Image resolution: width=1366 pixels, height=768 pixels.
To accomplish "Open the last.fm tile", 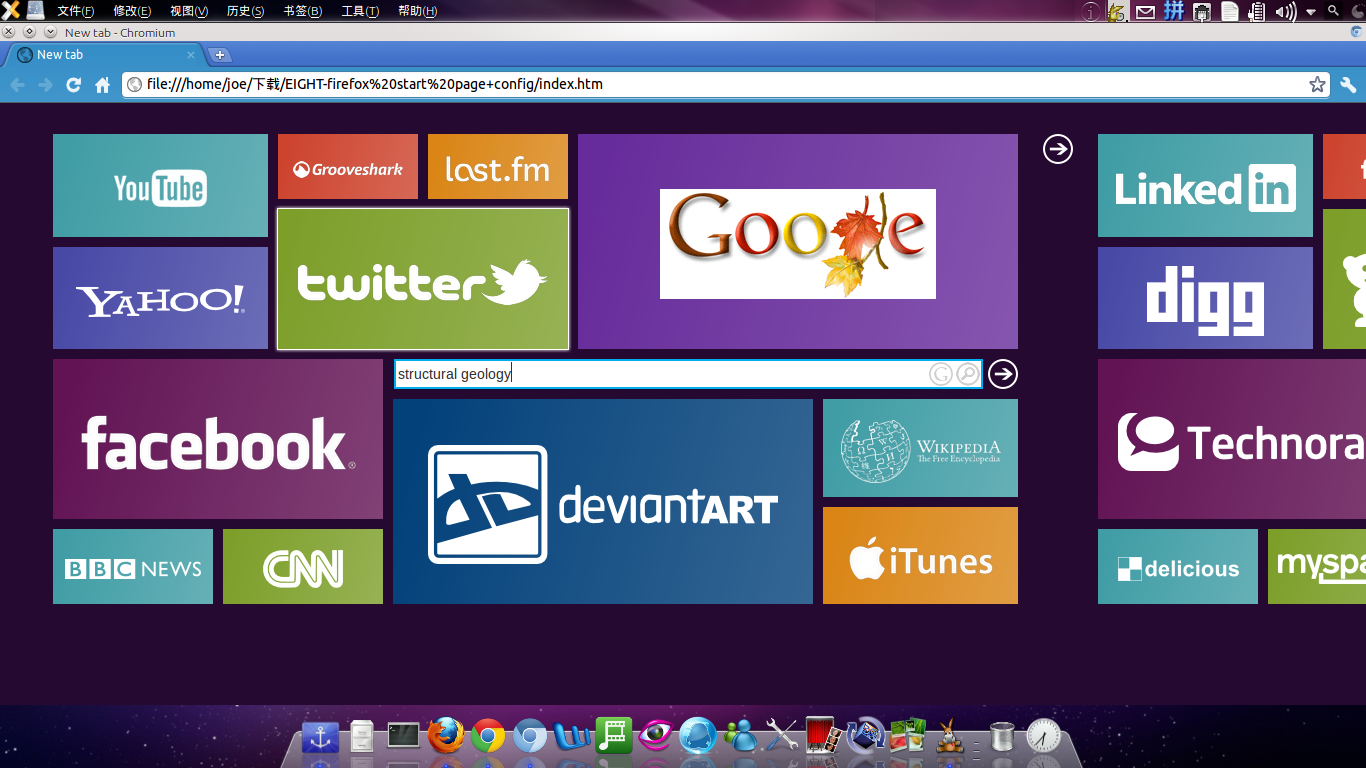I will point(498,167).
